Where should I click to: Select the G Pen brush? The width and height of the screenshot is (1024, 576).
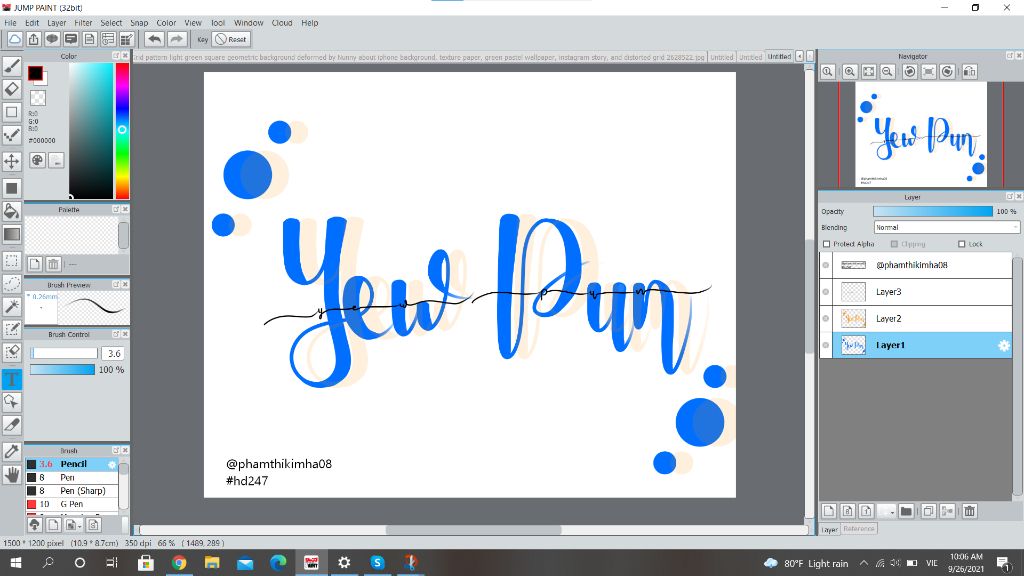pyautogui.click(x=72, y=504)
